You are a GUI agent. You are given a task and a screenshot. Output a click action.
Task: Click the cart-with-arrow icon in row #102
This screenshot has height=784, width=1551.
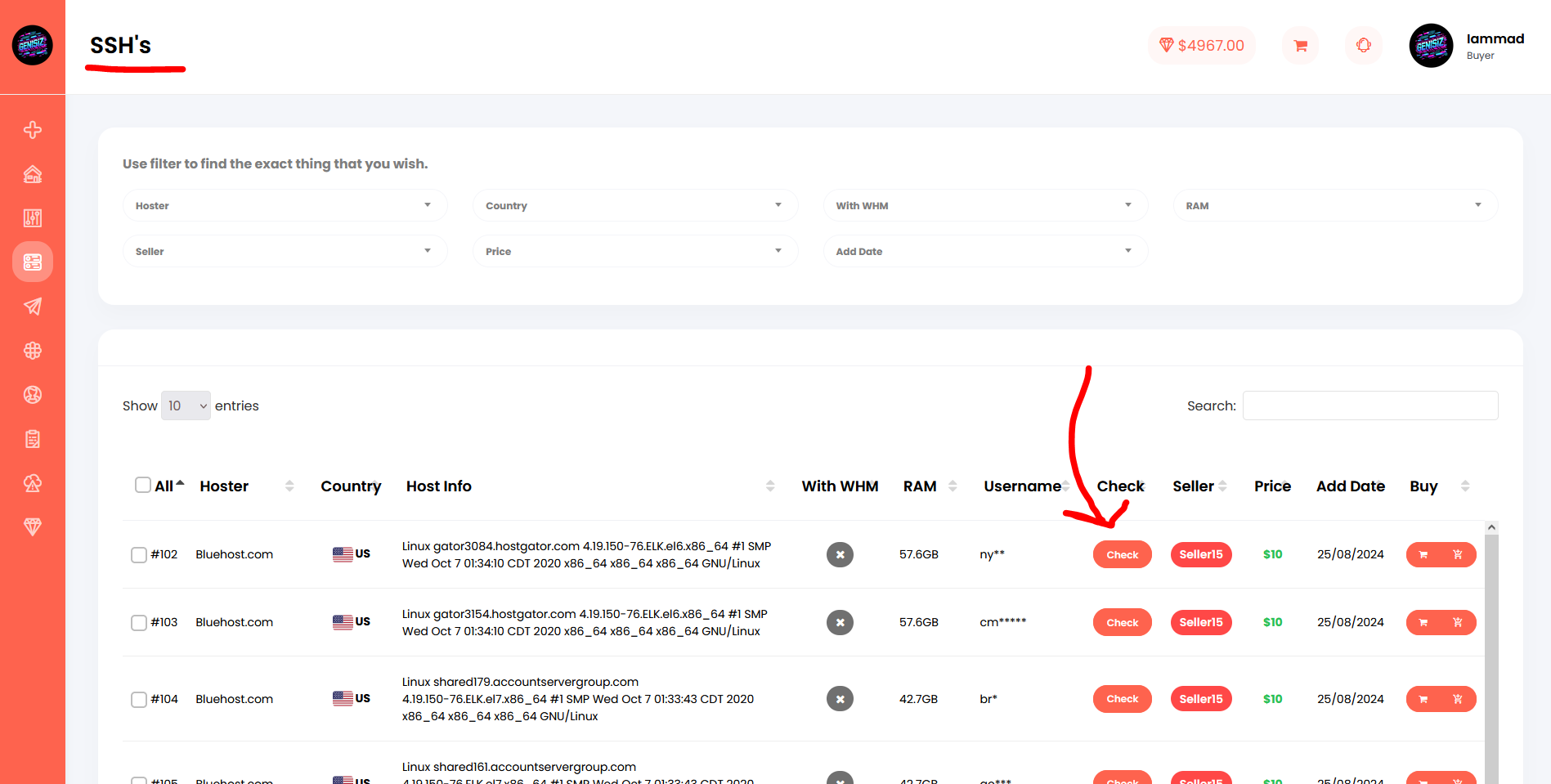coord(1458,555)
